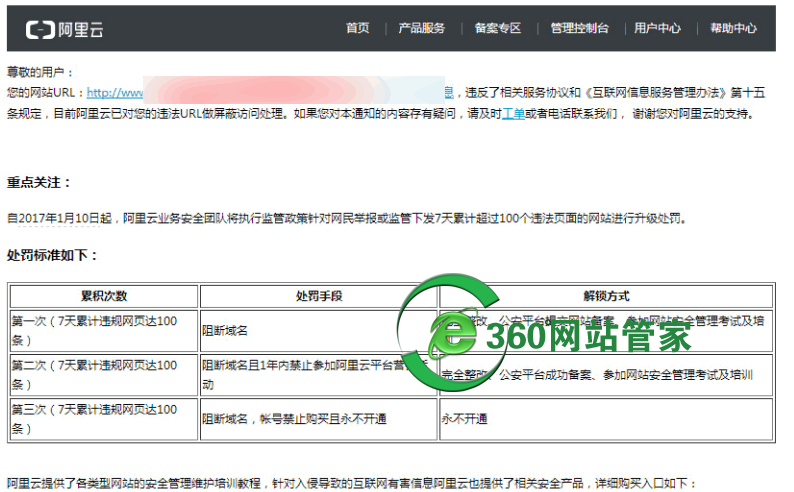Screen dimensions: 794x492
Task: Open 用户中心 in the navigation bar
Action: pyautogui.click(x=657, y=28)
